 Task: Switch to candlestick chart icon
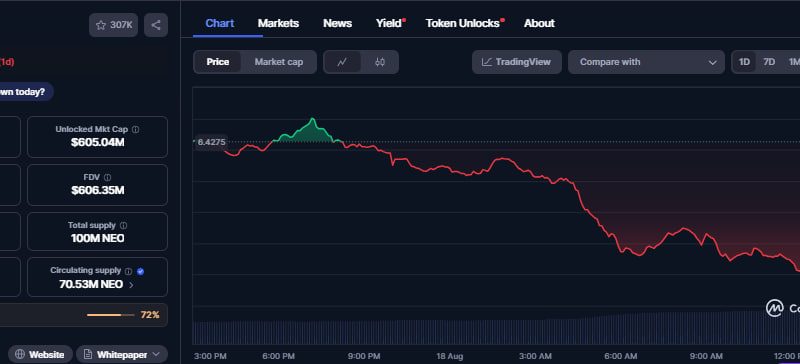click(x=380, y=62)
